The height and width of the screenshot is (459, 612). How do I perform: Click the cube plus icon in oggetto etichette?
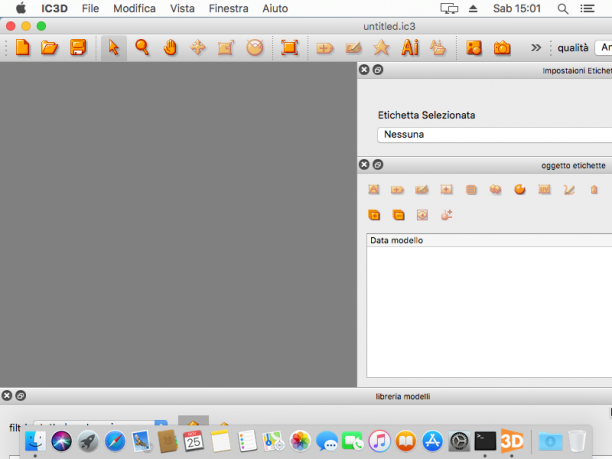[x=374, y=215]
